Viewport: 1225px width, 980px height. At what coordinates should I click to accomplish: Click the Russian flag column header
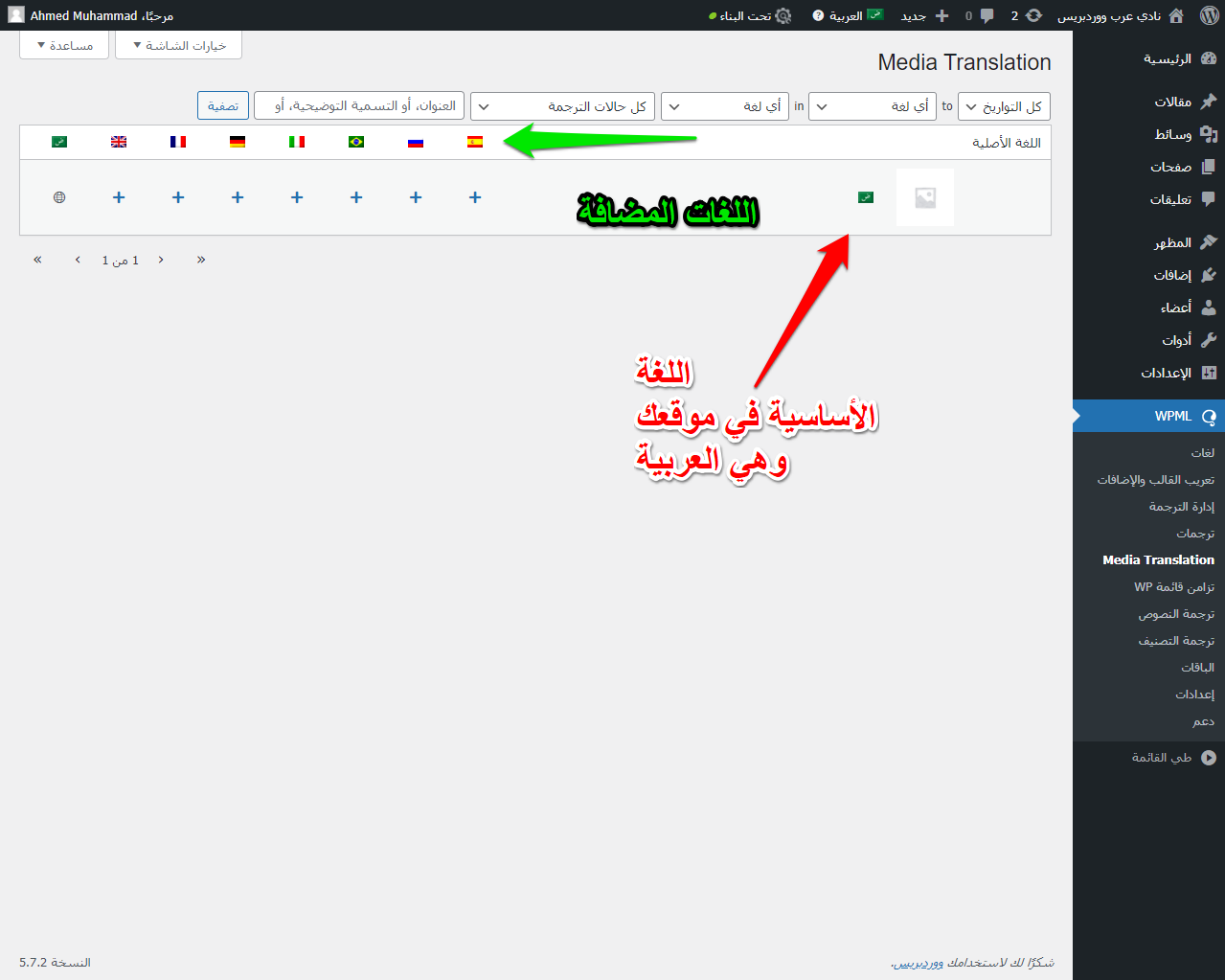pos(416,142)
